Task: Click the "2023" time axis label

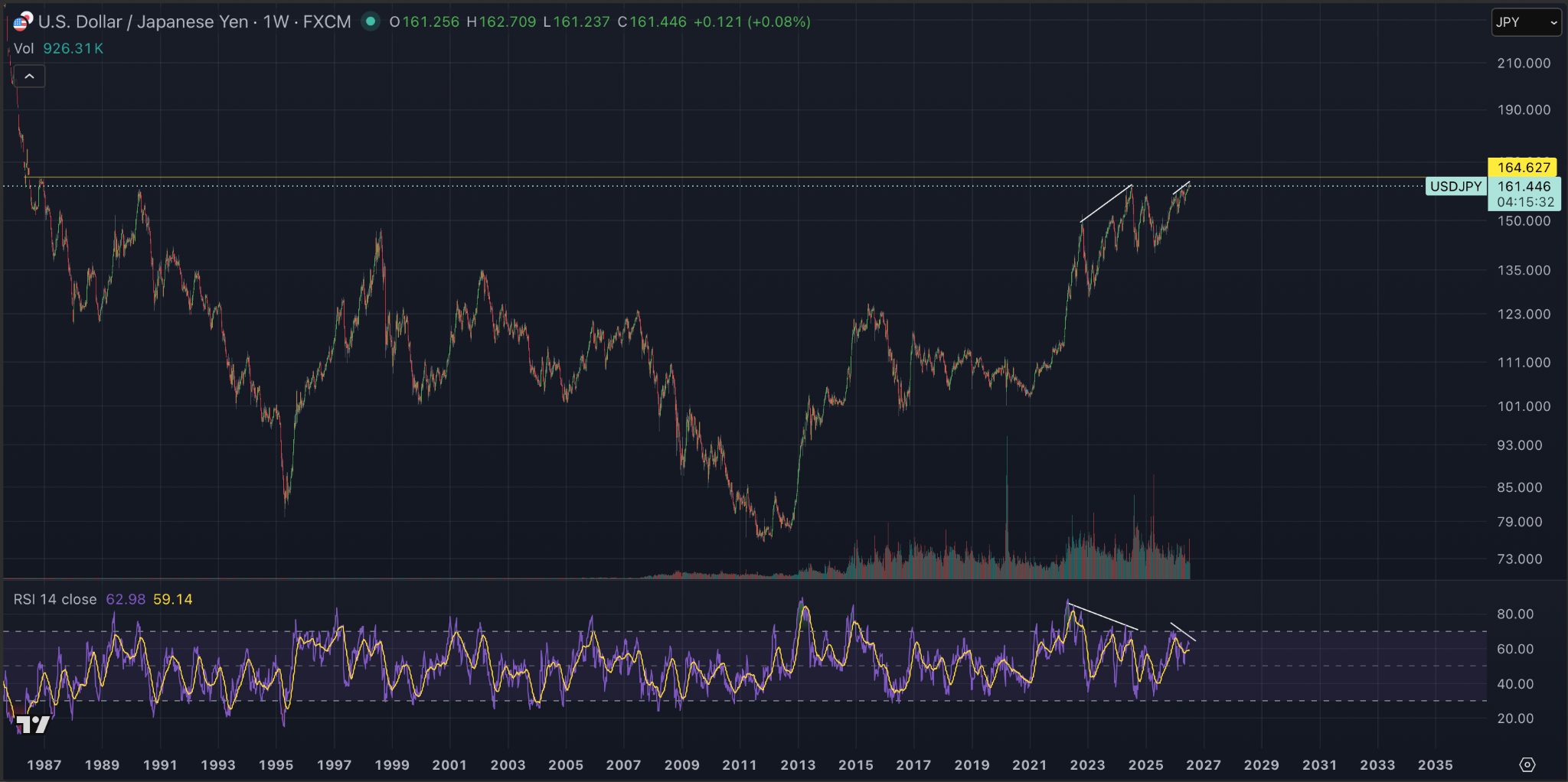Action: point(1087,764)
